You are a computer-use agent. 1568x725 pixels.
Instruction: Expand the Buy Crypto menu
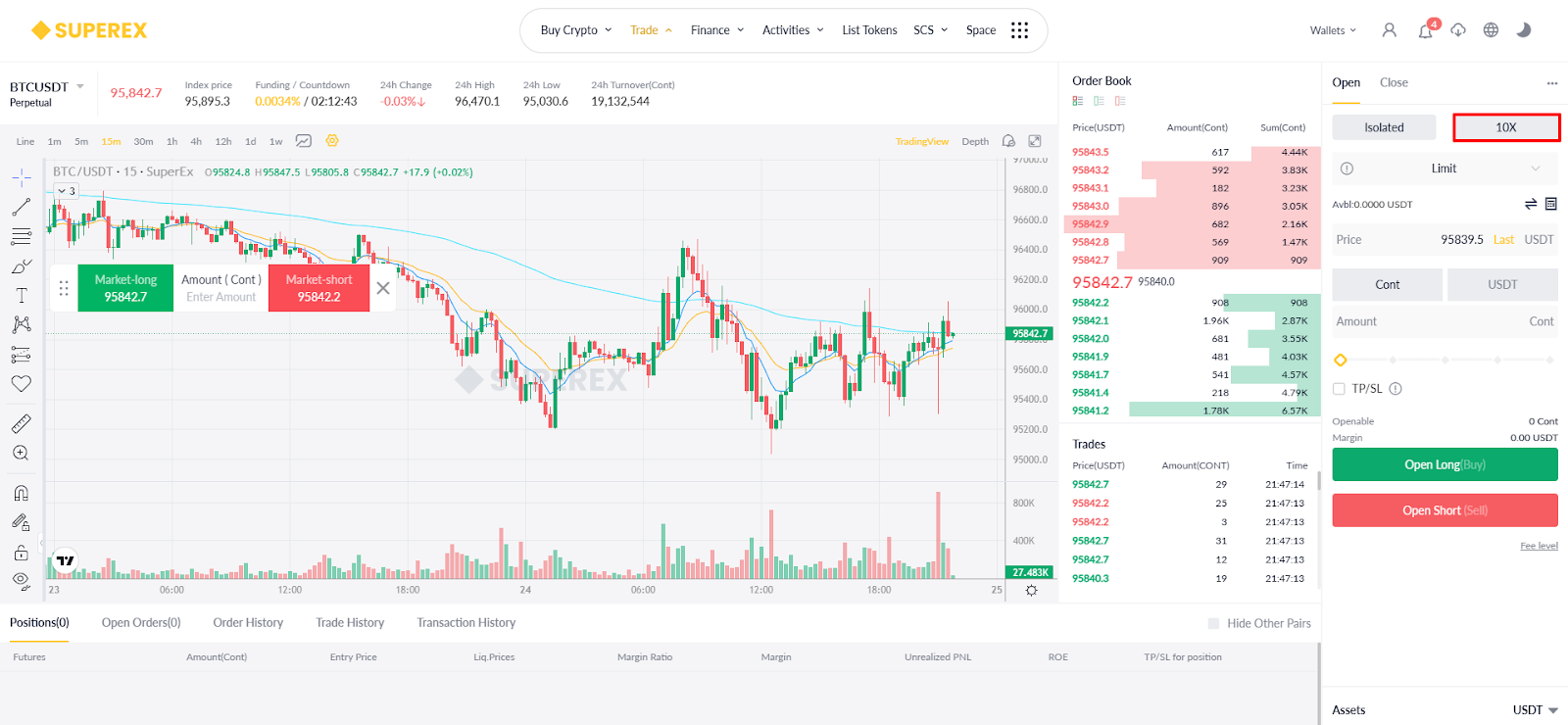[576, 30]
